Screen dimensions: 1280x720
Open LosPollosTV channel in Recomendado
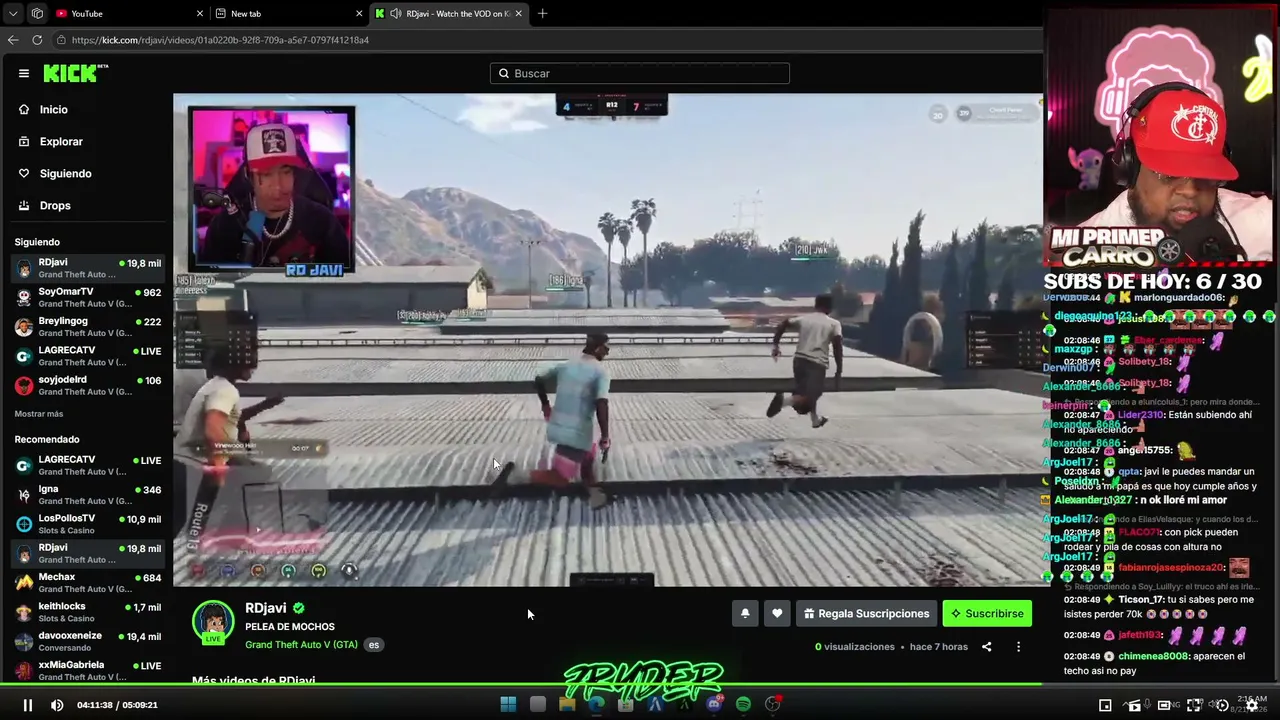tap(87, 524)
